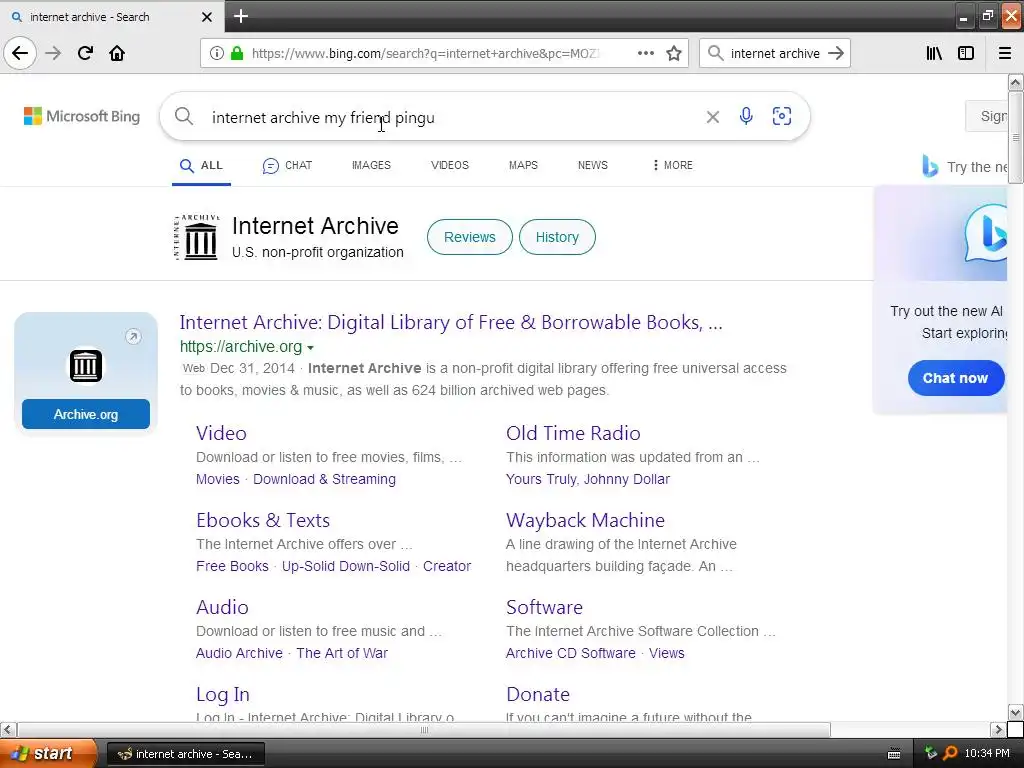The width and height of the screenshot is (1024, 768).
Task: Open the Internet Archive Digital Library result title
Action: [451, 322]
